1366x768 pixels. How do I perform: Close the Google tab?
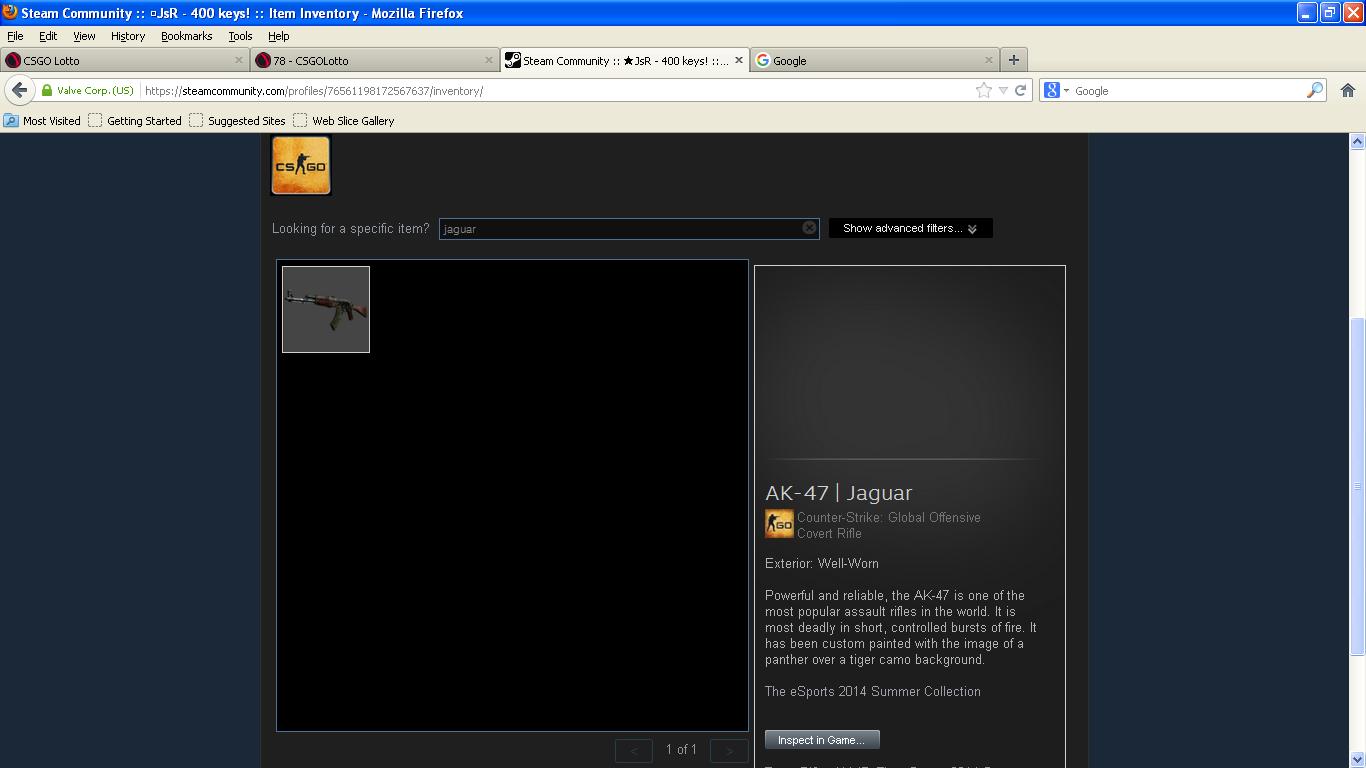click(x=989, y=60)
